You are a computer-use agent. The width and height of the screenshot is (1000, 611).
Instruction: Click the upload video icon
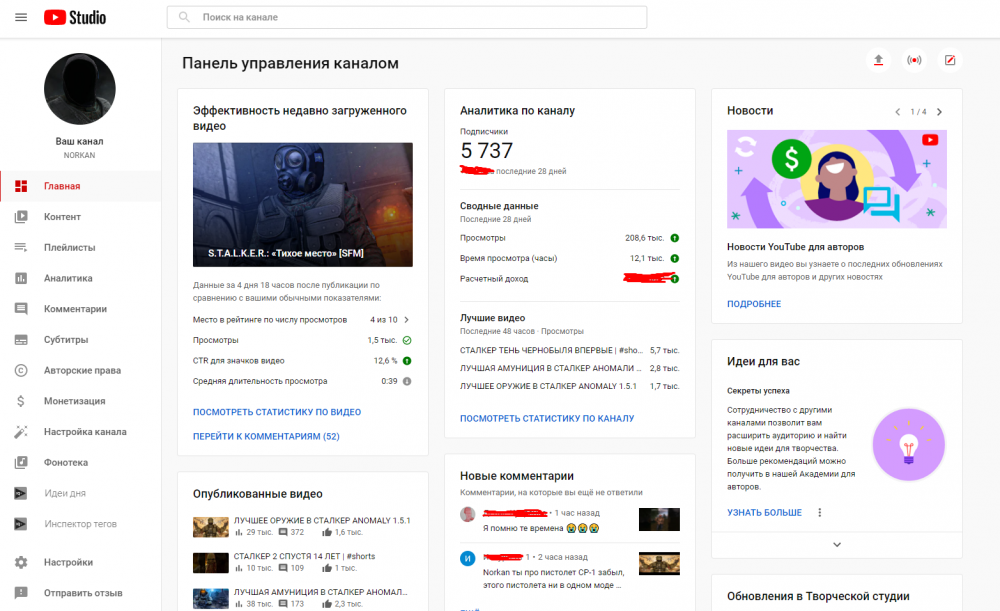coord(878,60)
